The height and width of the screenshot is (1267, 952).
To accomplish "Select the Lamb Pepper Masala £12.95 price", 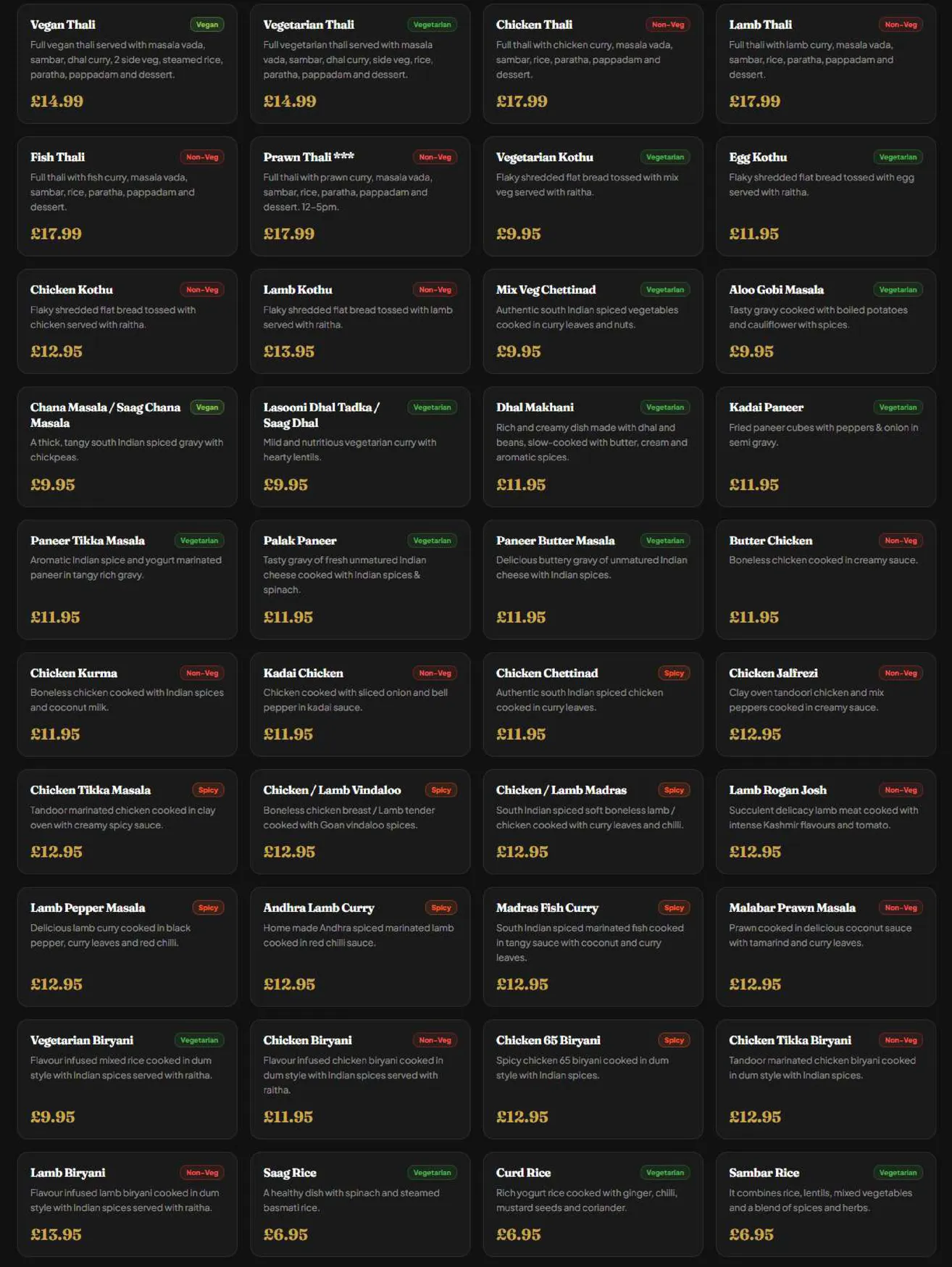I will tap(57, 984).
